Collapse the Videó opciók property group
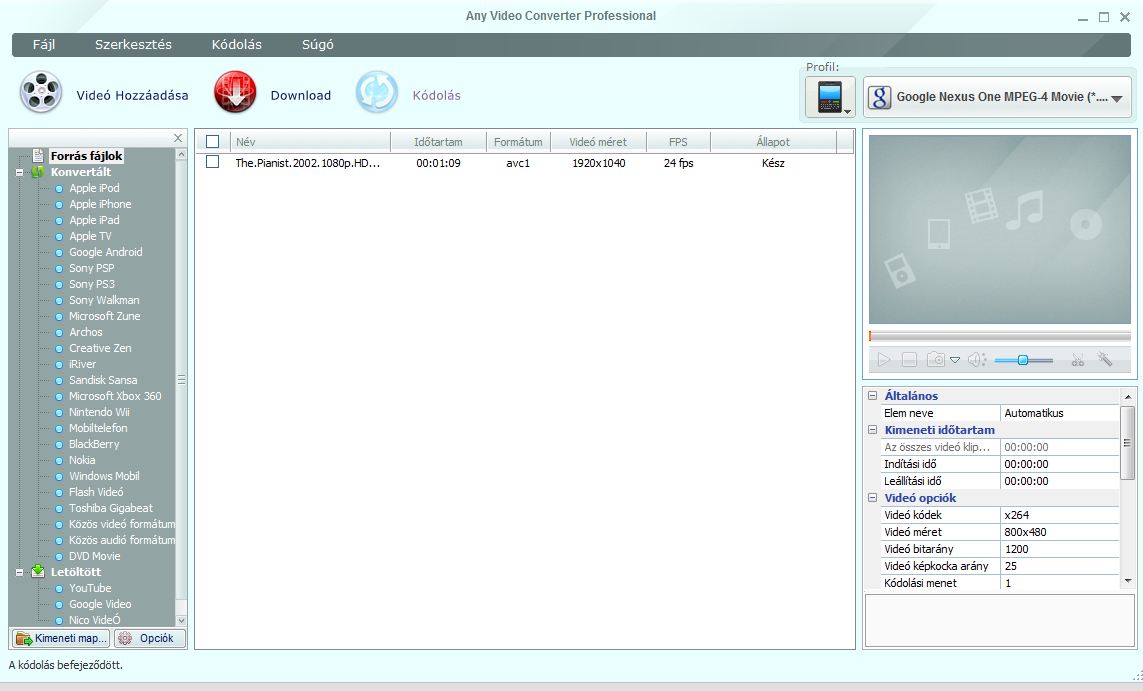Image resolution: width=1143 pixels, height=691 pixels. coord(873,498)
